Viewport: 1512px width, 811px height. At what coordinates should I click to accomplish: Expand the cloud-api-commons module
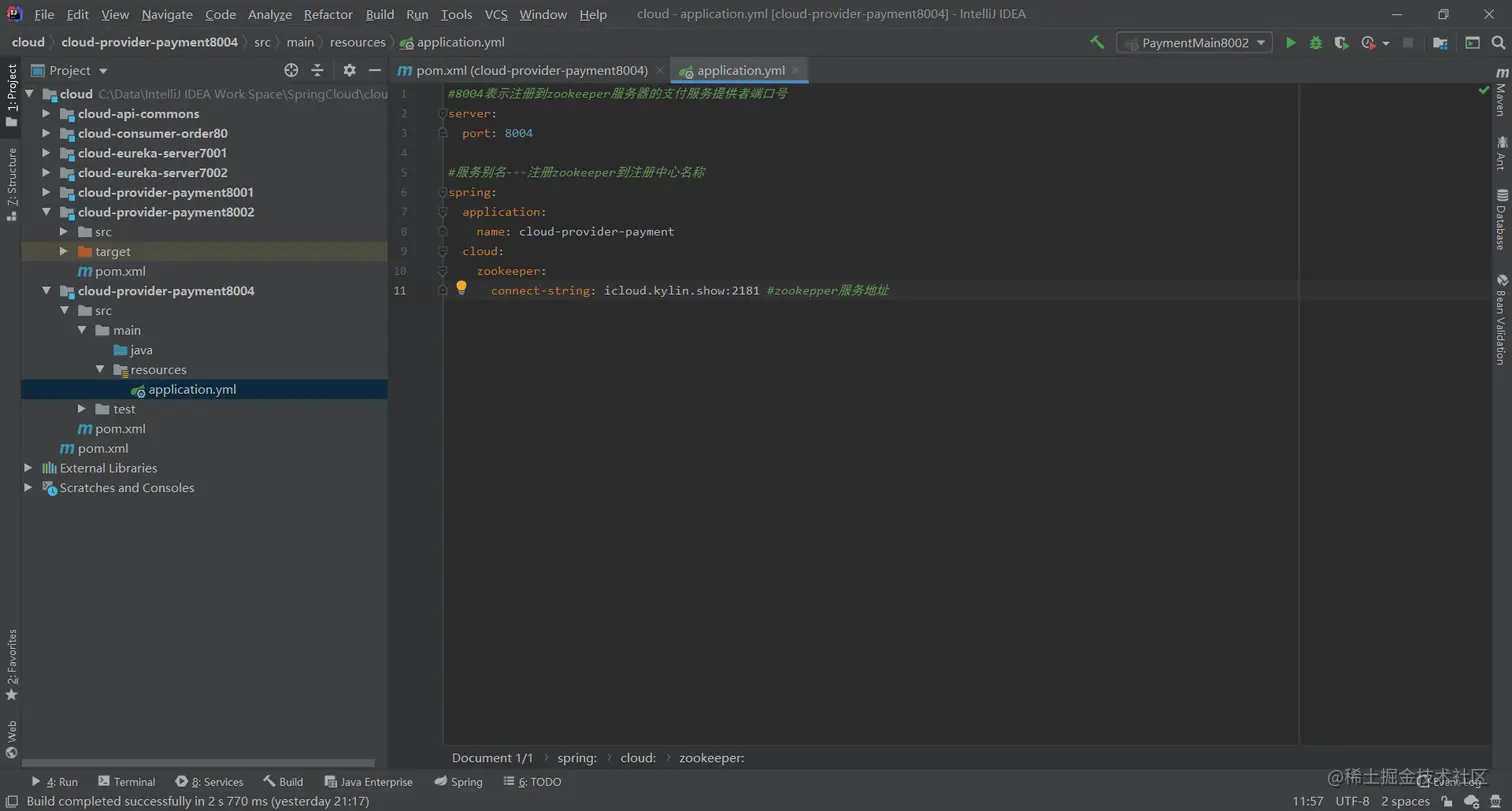pyautogui.click(x=46, y=114)
